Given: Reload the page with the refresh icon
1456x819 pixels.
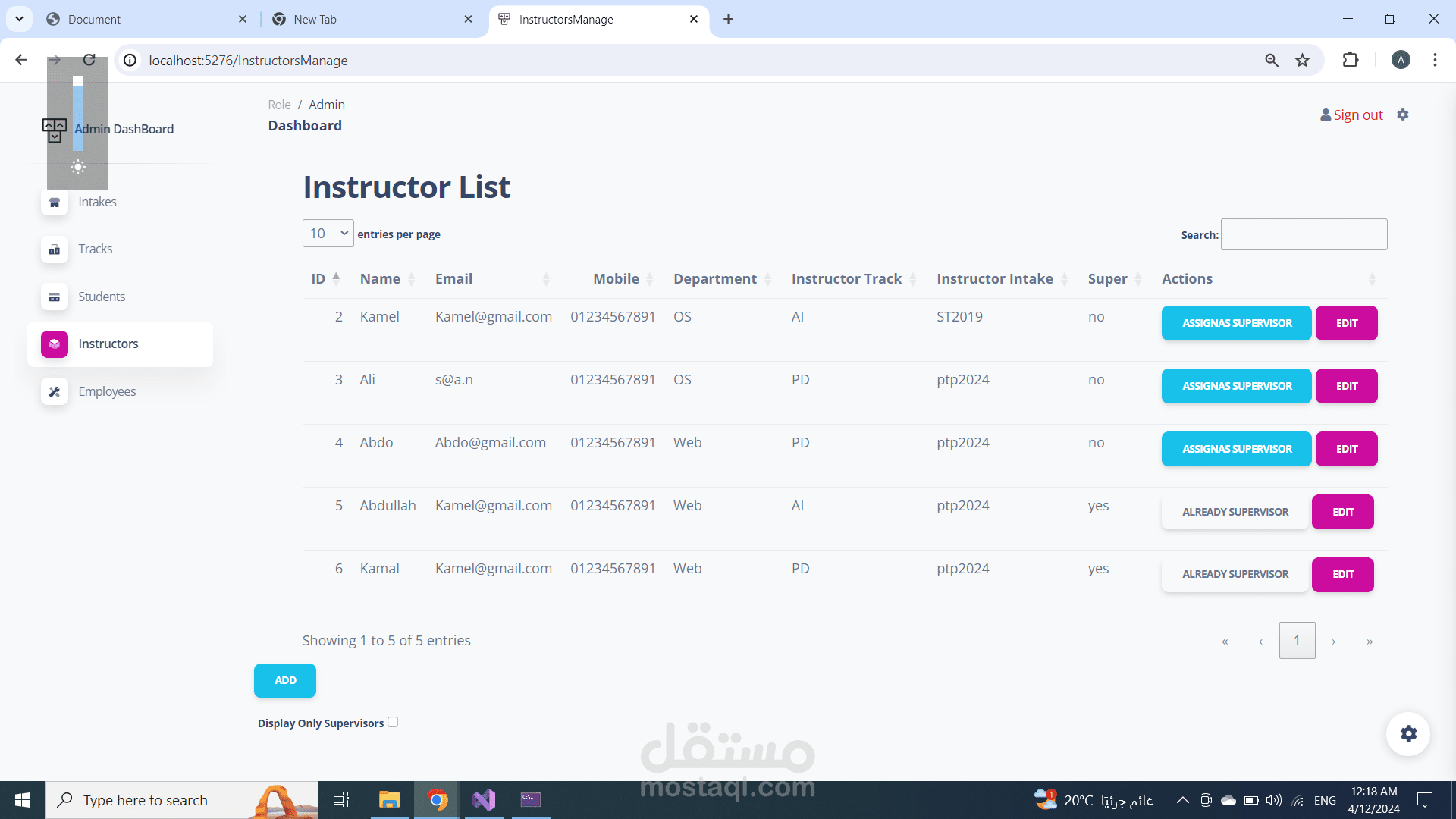Looking at the screenshot, I should click(89, 60).
